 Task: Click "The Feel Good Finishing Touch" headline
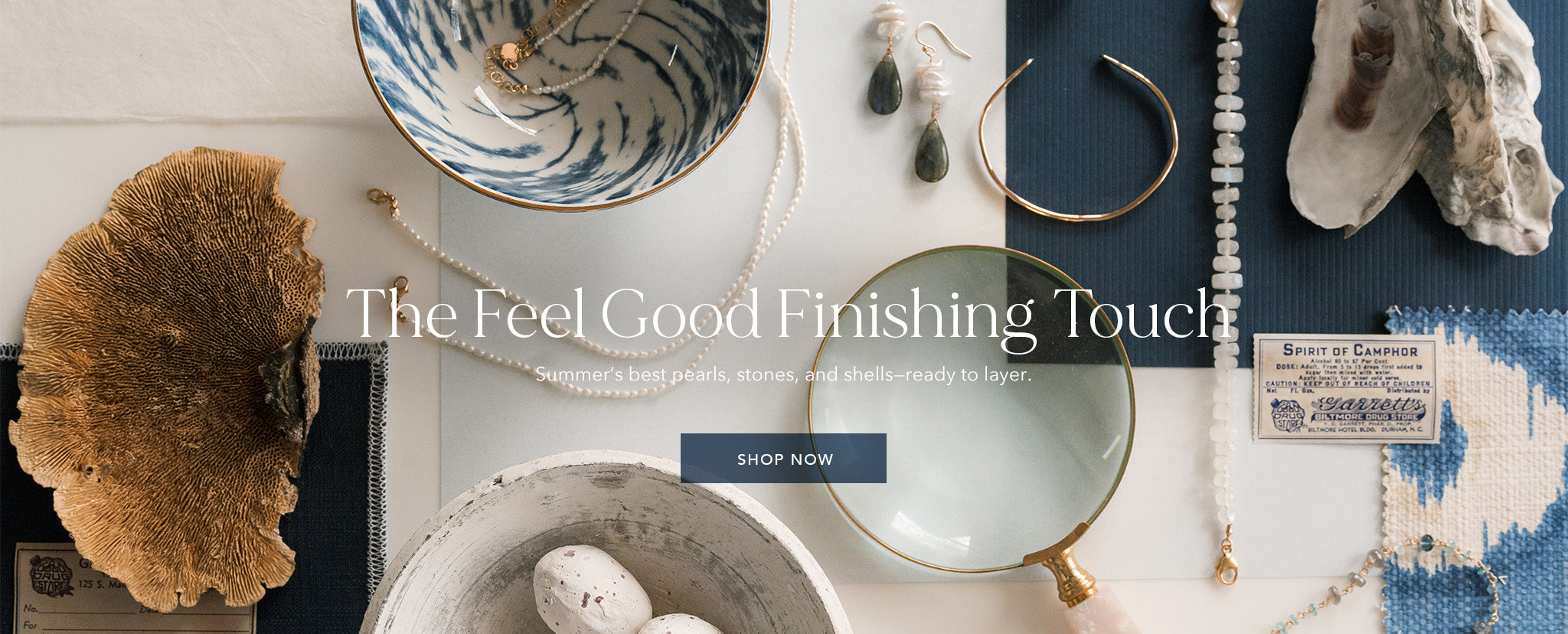click(789, 314)
